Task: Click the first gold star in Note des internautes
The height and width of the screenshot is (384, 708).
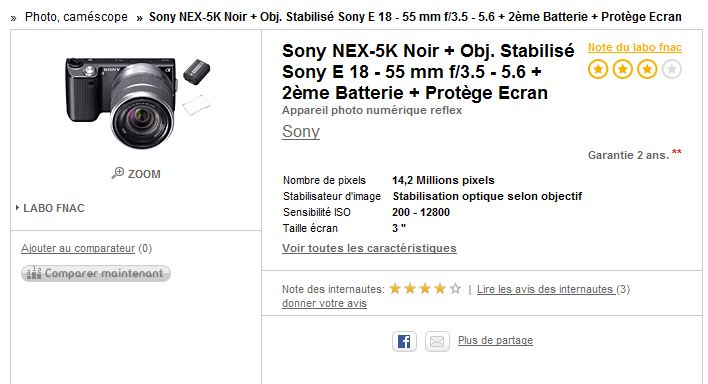Action: (395, 288)
